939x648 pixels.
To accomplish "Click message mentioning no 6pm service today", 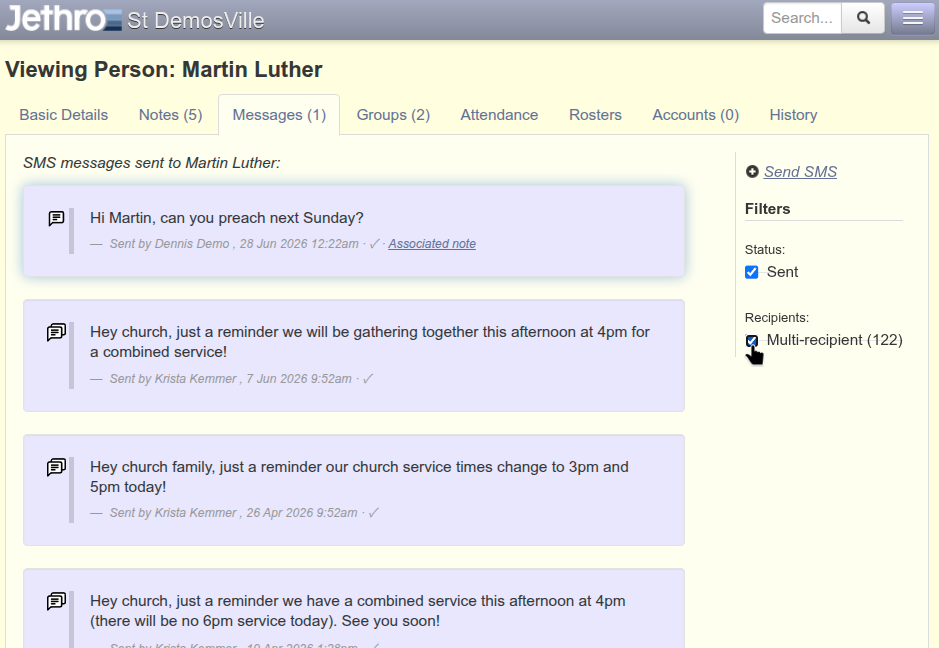I will click(x=358, y=611).
